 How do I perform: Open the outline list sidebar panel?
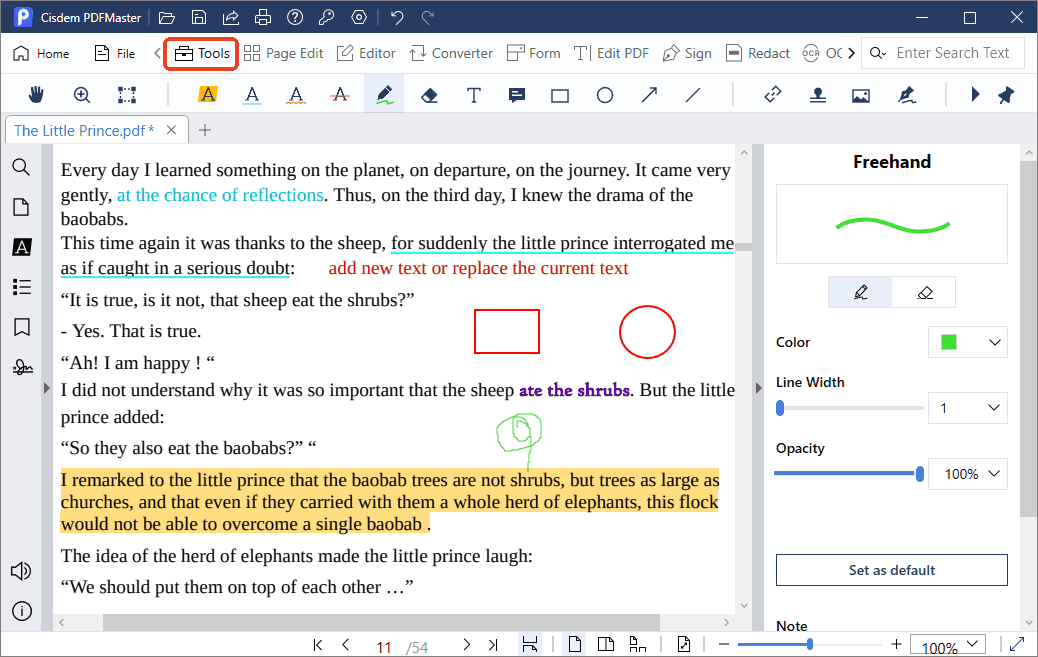point(21,287)
